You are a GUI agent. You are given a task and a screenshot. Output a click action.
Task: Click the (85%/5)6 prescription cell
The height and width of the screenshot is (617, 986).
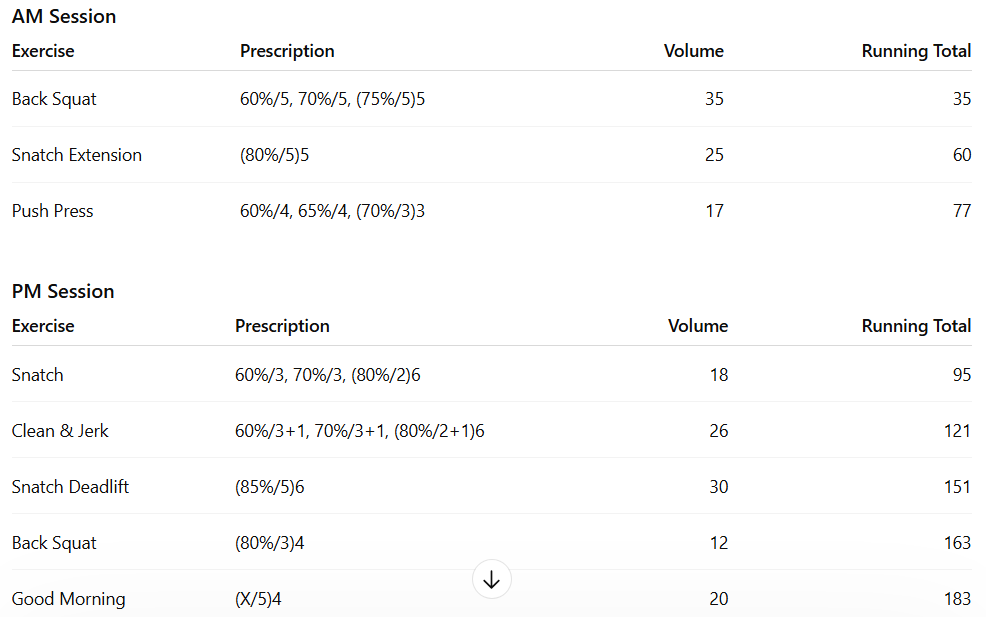[270, 487]
